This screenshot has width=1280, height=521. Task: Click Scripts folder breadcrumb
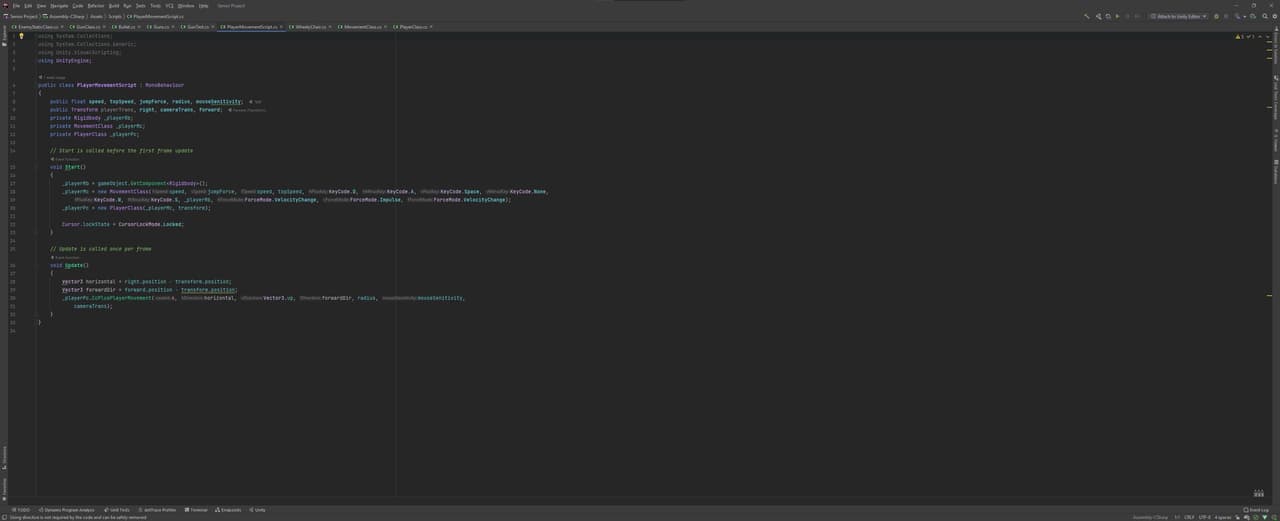tap(115, 16)
